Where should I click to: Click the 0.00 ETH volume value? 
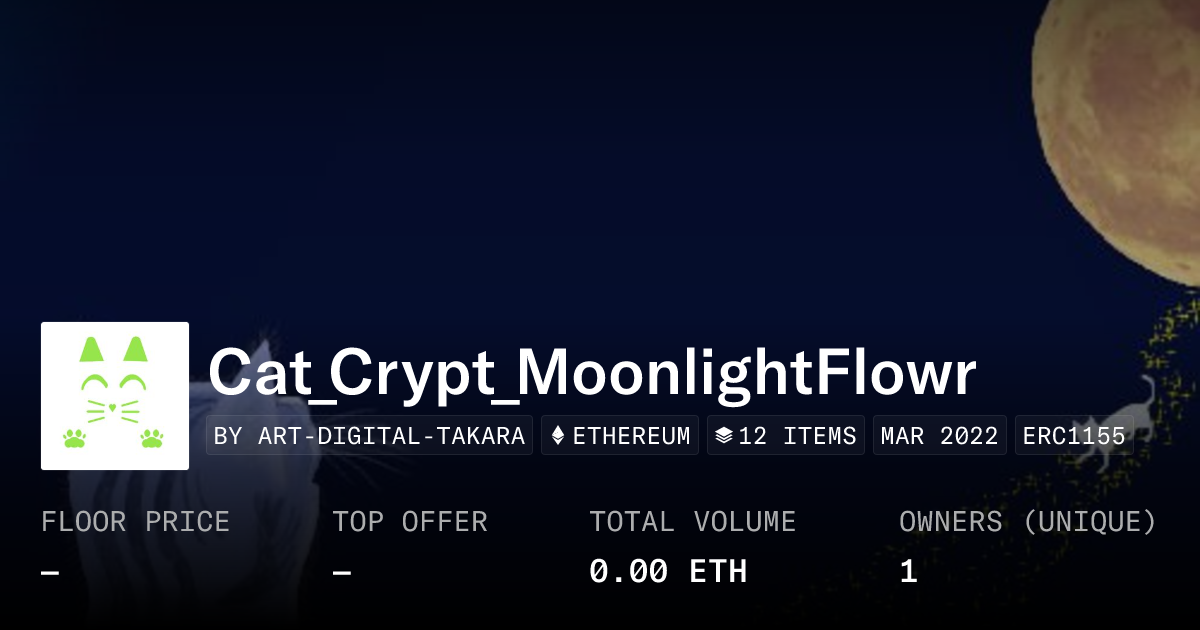click(x=667, y=572)
